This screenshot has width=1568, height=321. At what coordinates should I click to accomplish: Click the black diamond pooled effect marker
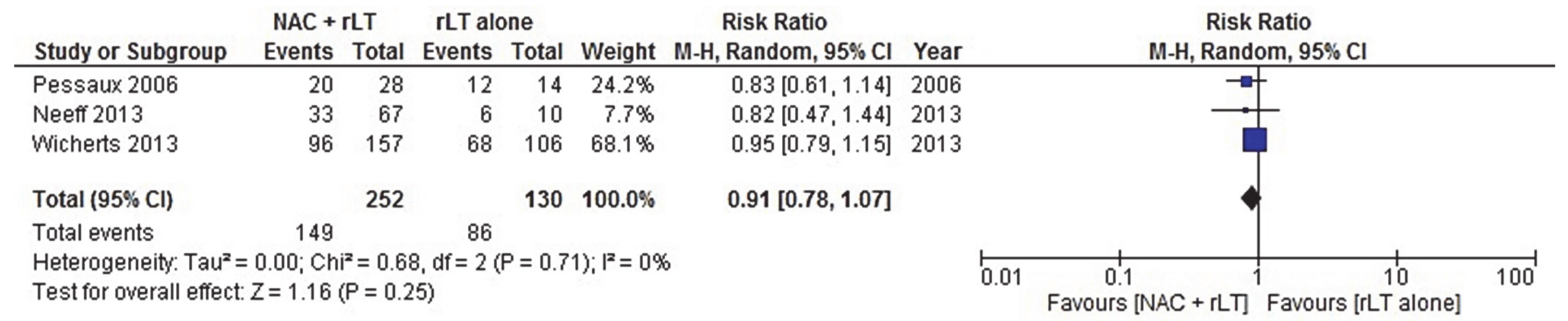click(1251, 198)
